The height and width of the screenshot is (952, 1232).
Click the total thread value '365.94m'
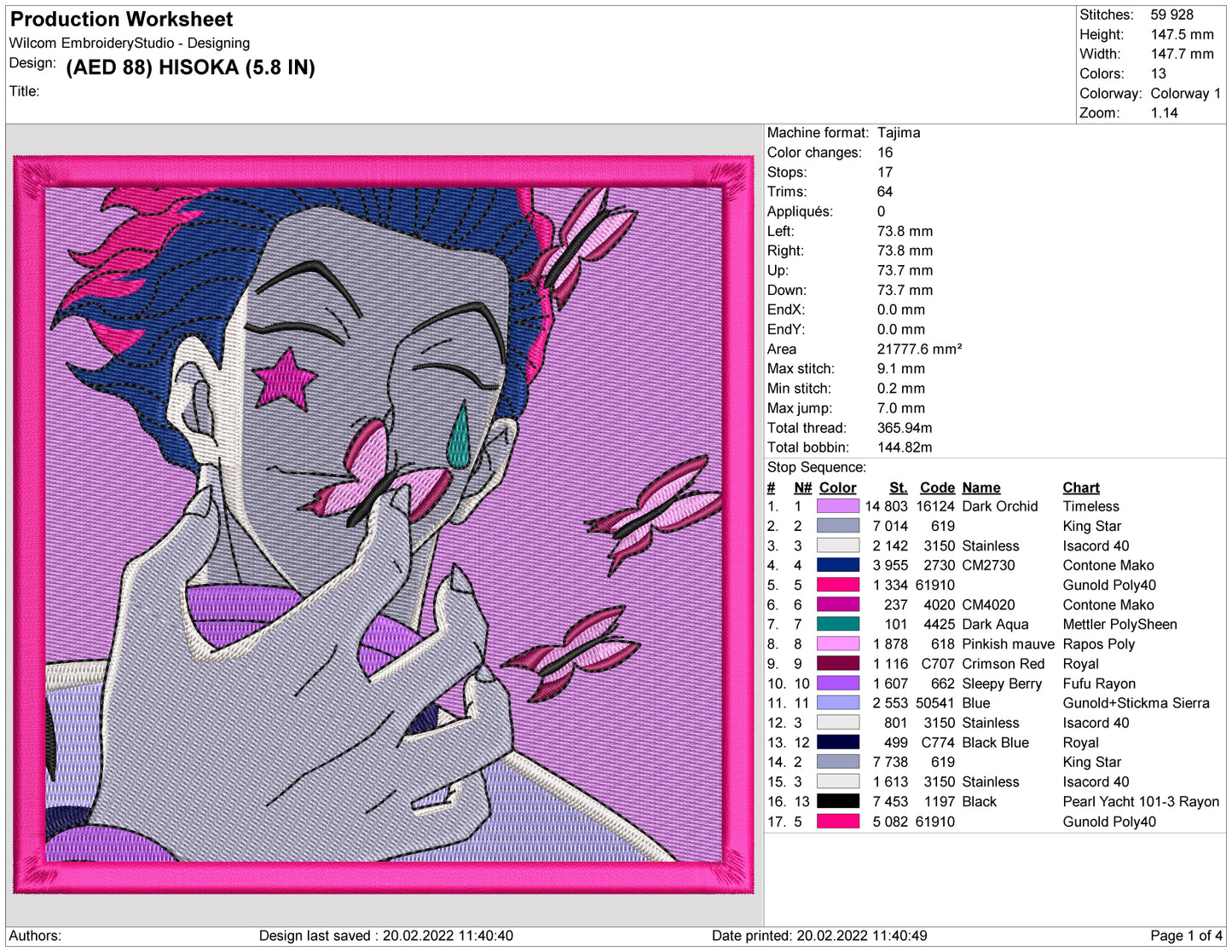[905, 428]
